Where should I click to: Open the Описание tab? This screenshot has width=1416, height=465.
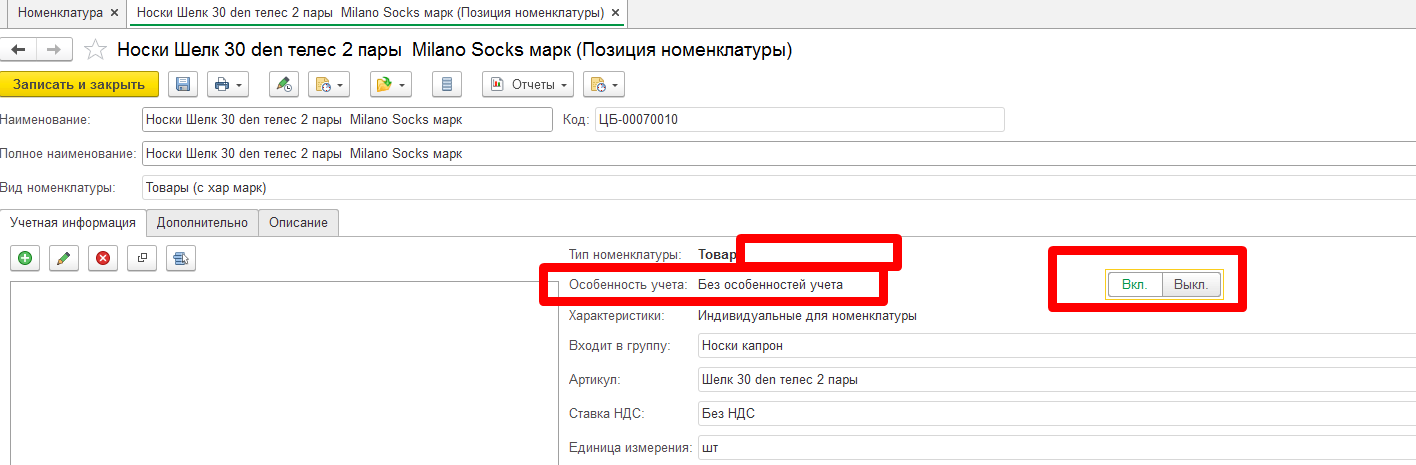[x=298, y=222]
